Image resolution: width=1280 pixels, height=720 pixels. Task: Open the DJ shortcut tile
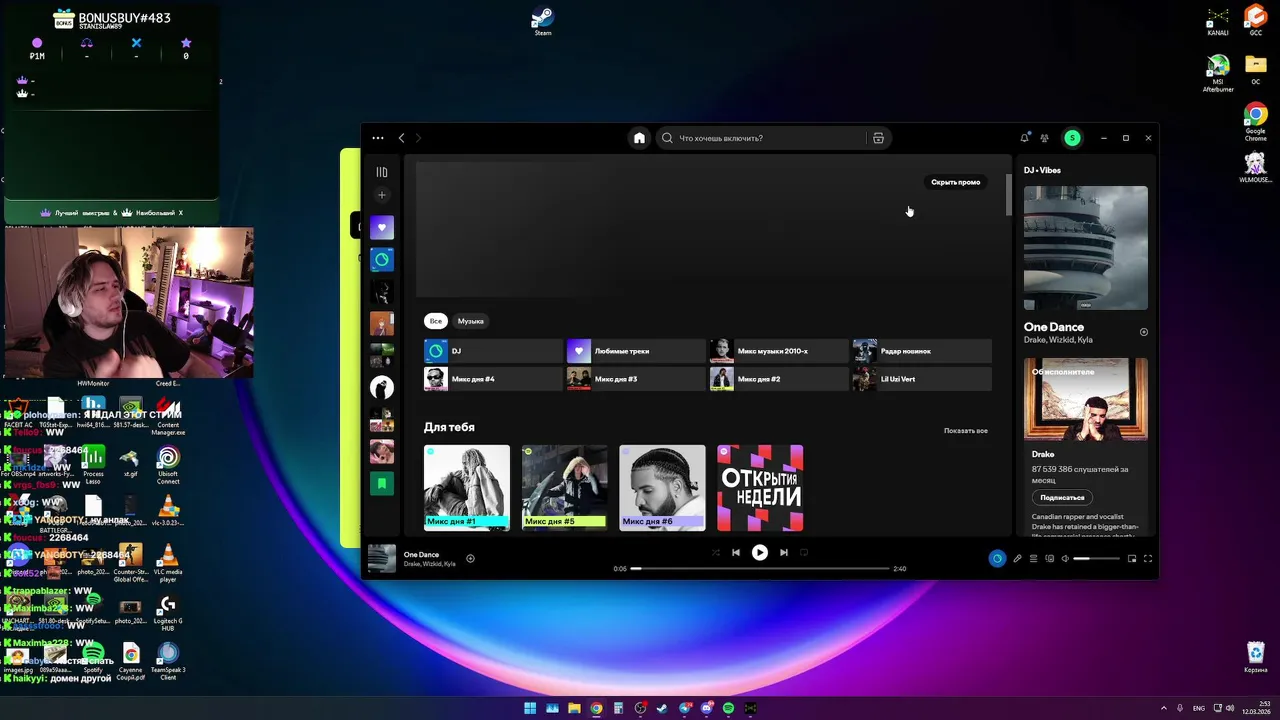click(x=493, y=351)
